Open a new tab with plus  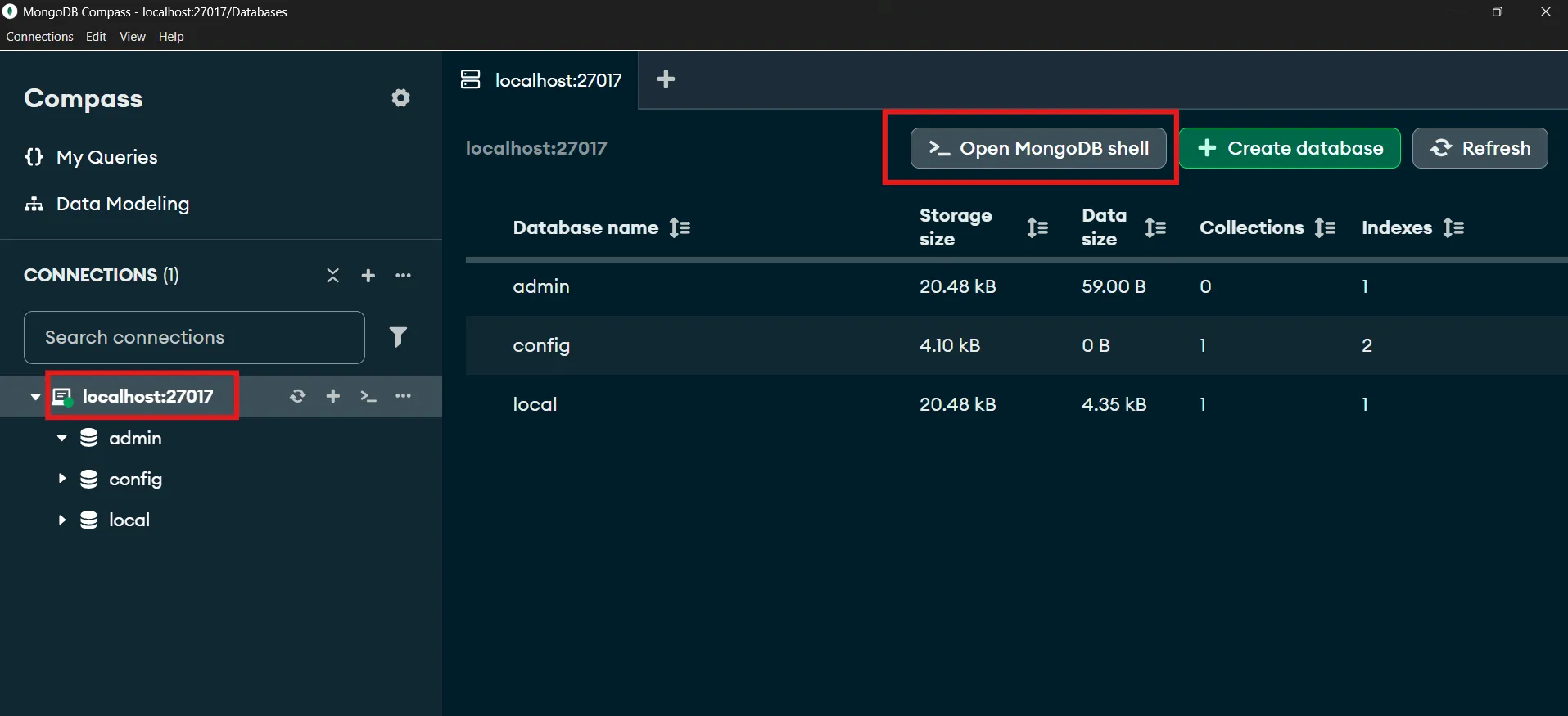coord(667,79)
